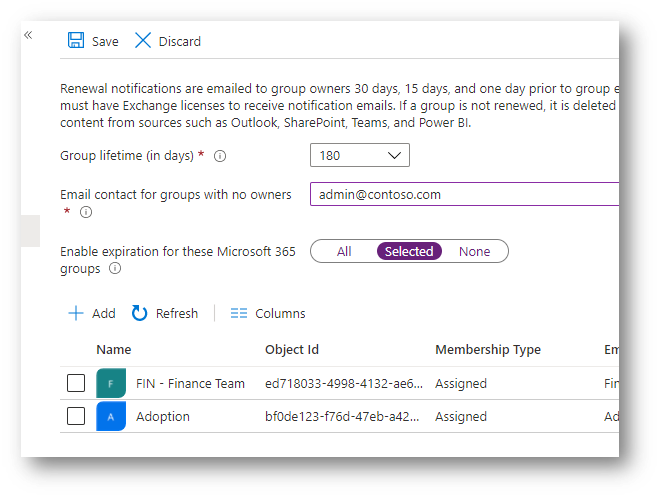Collapse the side panel with double chevron
661x499 pixels.
coord(28,35)
